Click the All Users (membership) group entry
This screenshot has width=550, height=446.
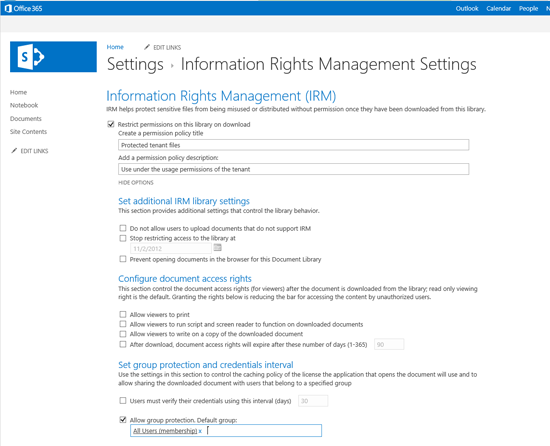click(x=165, y=431)
